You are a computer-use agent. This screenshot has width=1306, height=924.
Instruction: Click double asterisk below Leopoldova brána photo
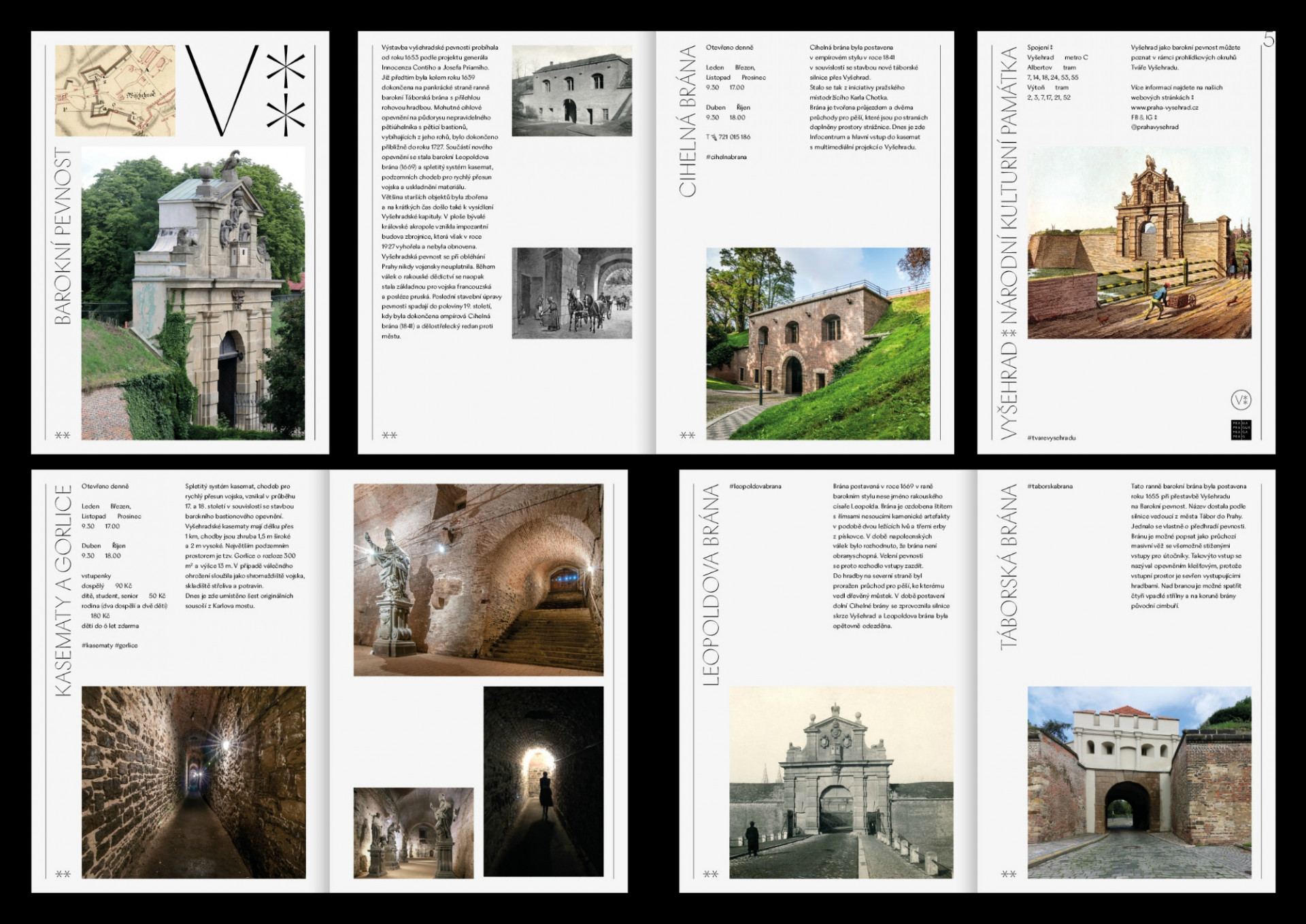(710, 874)
